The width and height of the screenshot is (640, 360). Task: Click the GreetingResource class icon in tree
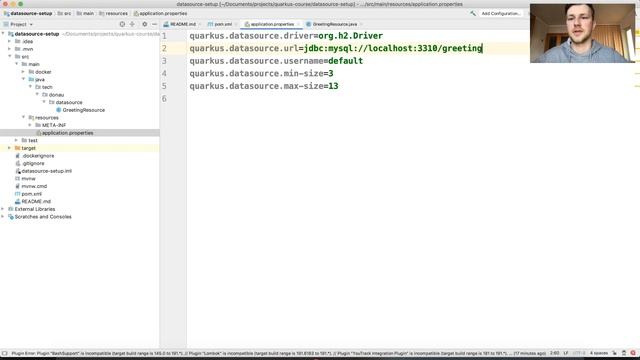(x=59, y=110)
